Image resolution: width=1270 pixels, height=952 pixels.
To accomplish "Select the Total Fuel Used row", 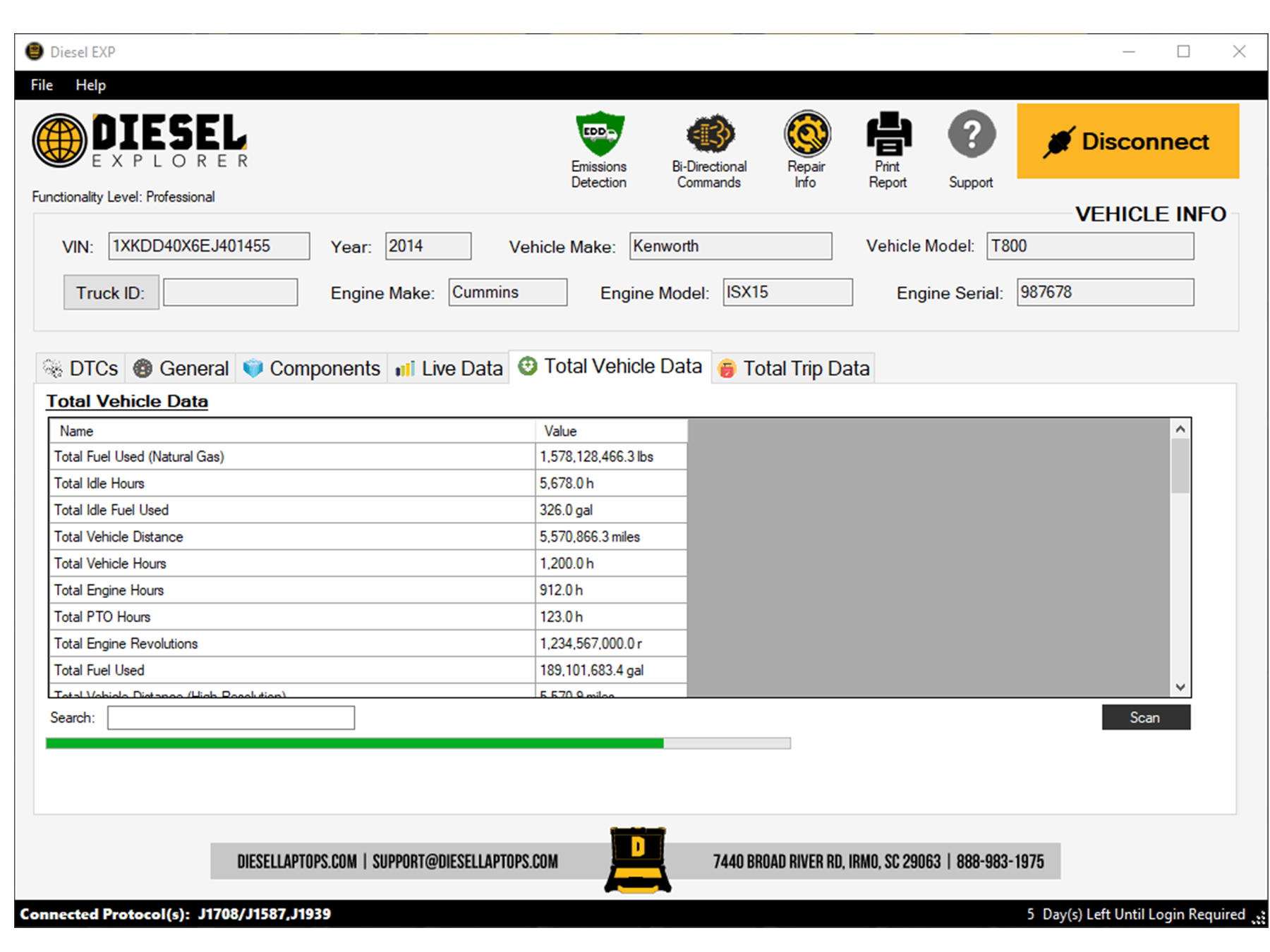I will [368, 671].
